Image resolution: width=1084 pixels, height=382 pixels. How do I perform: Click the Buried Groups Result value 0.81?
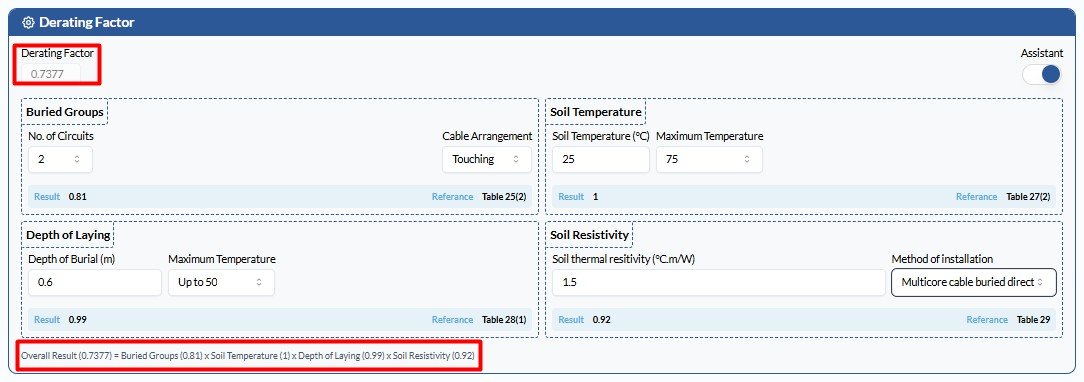[x=77, y=197]
